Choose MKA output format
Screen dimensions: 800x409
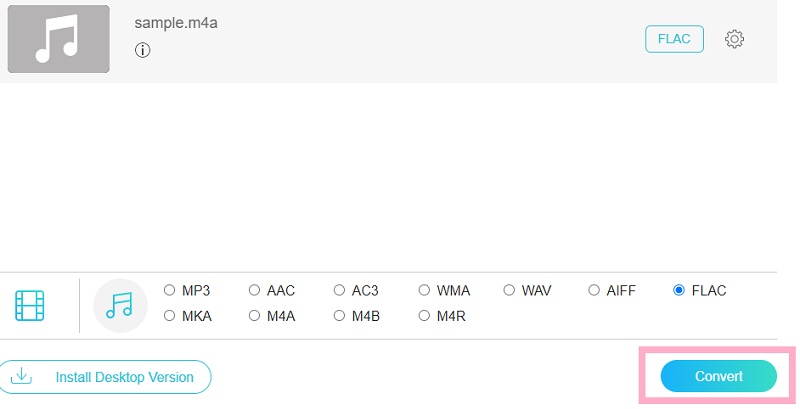[x=169, y=316]
